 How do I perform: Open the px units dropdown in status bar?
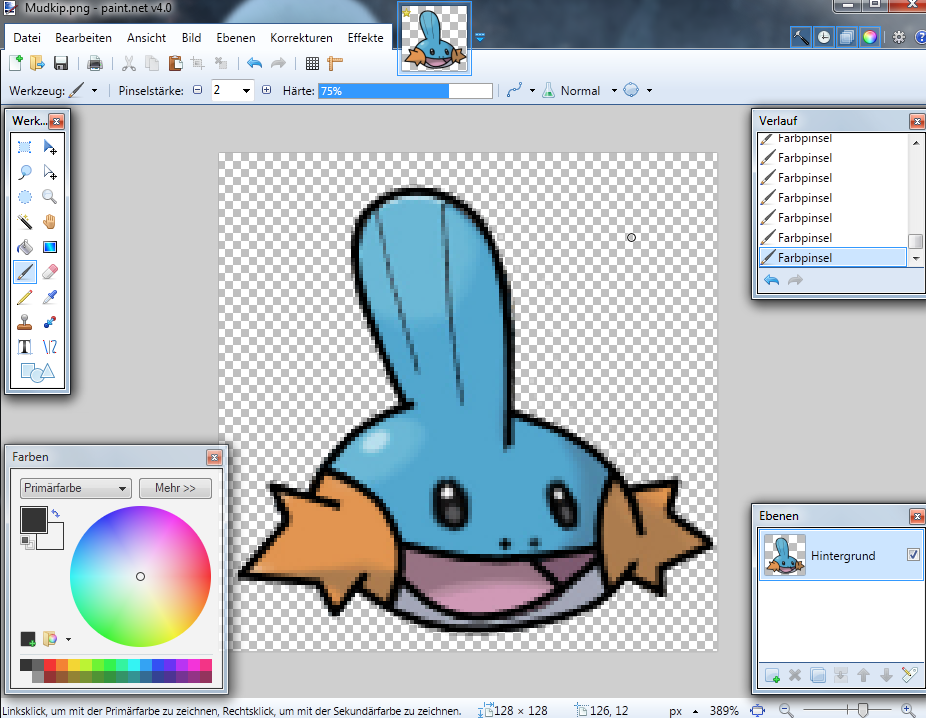pyautogui.click(x=695, y=711)
